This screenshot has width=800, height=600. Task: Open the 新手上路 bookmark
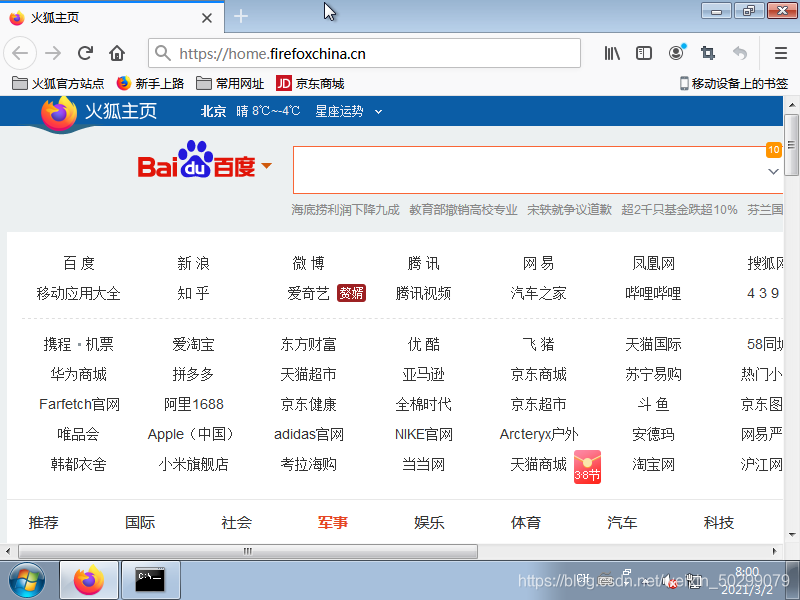[x=150, y=83]
